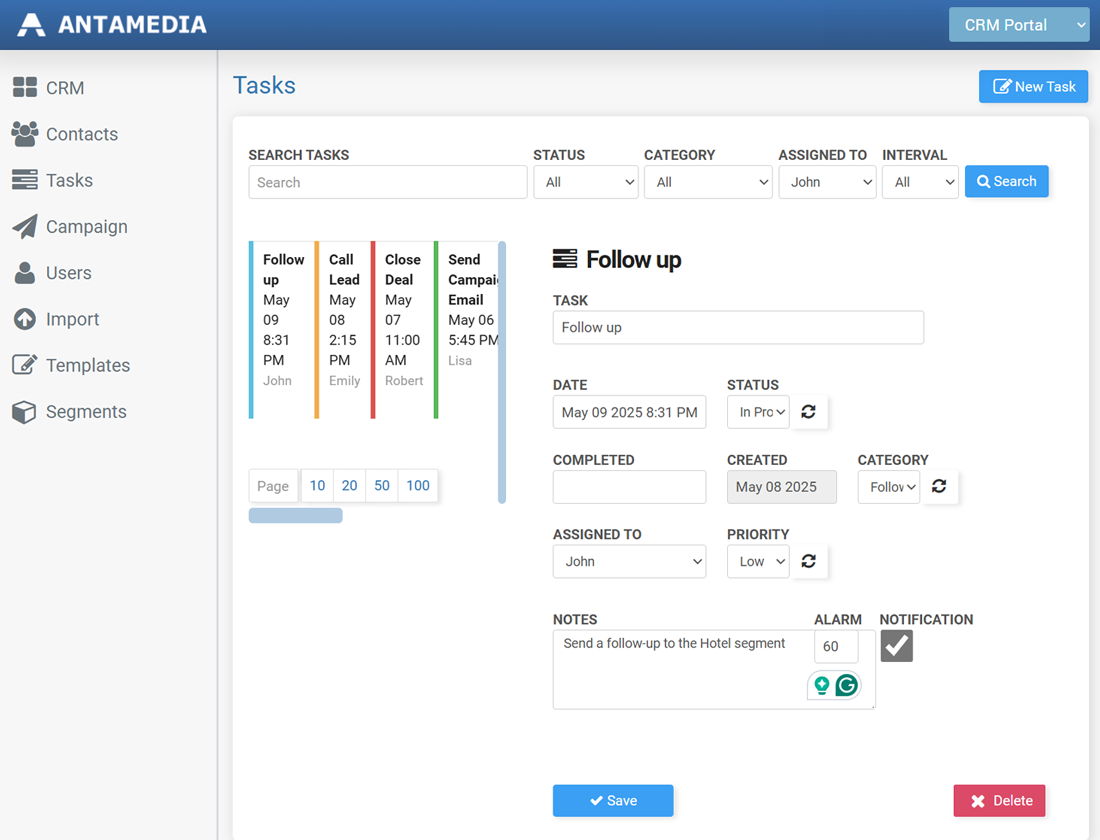1100x840 pixels.
Task: Click the Created date field
Action: click(782, 487)
